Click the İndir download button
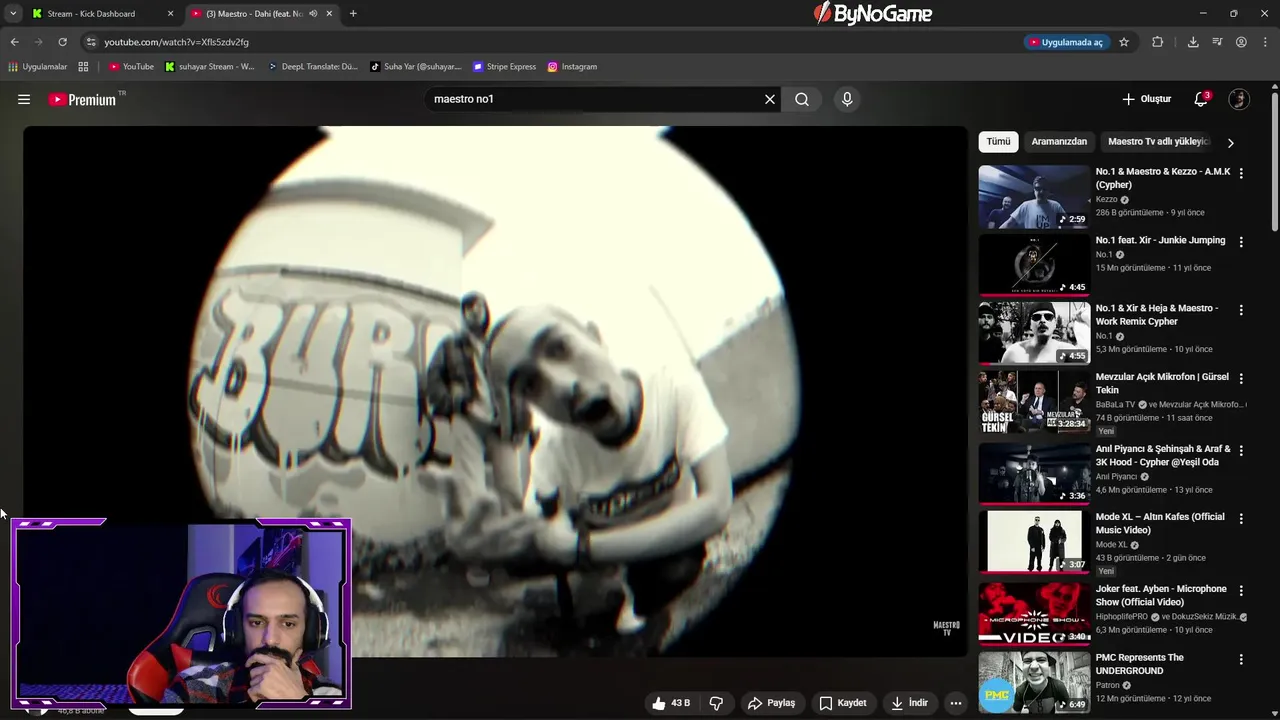Viewport: 1280px width, 720px height. pos(910,703)
